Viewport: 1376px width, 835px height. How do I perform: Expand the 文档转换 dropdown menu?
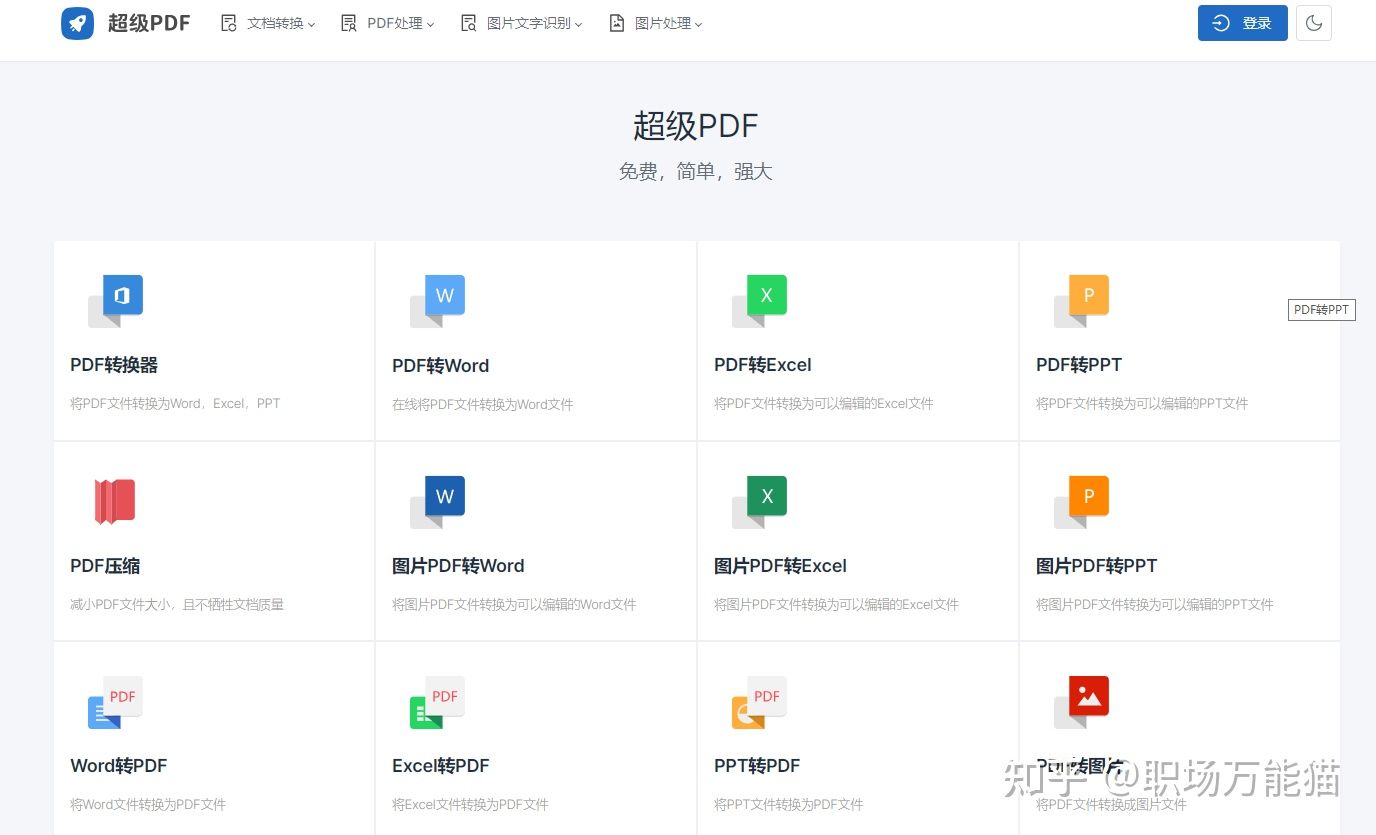coord(268,23)
